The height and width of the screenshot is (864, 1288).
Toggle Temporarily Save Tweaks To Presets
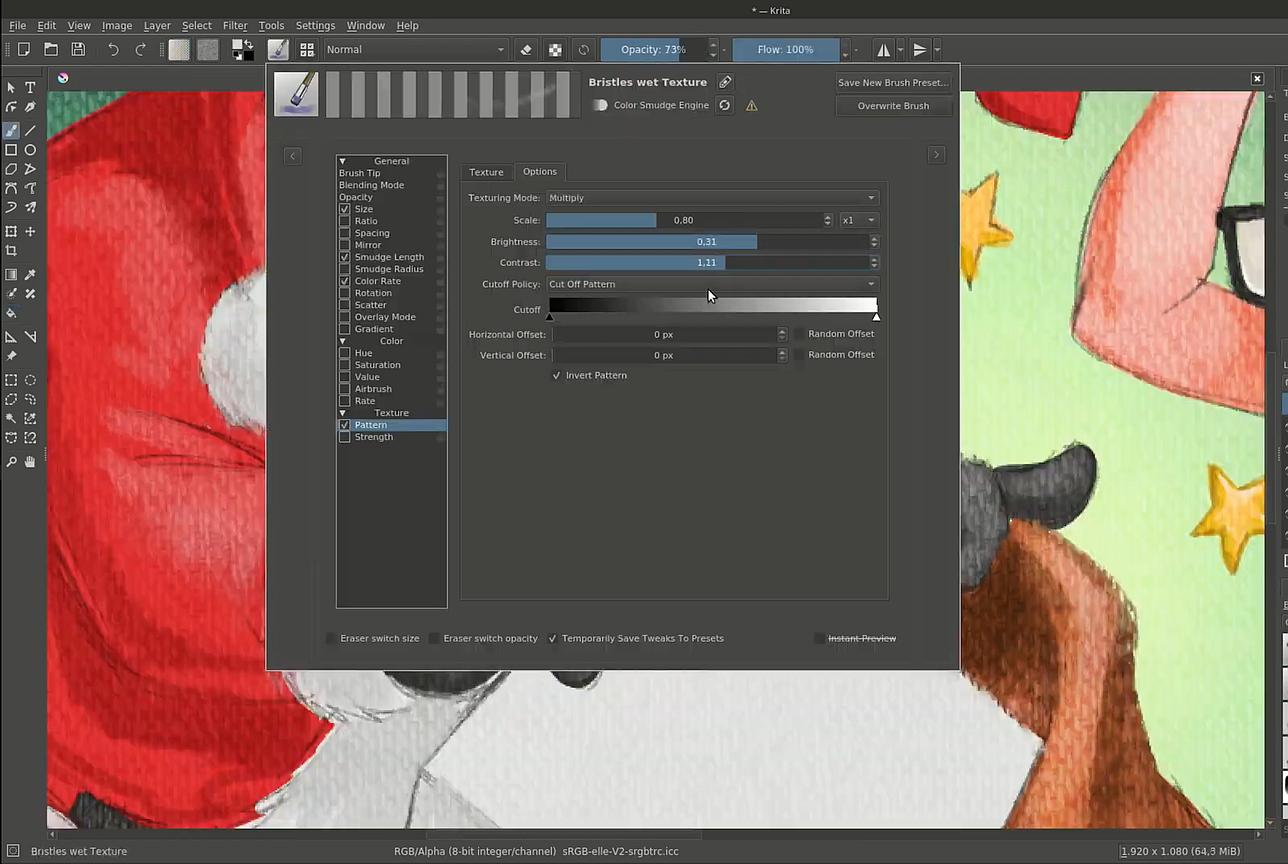click(x=552, y=638)
